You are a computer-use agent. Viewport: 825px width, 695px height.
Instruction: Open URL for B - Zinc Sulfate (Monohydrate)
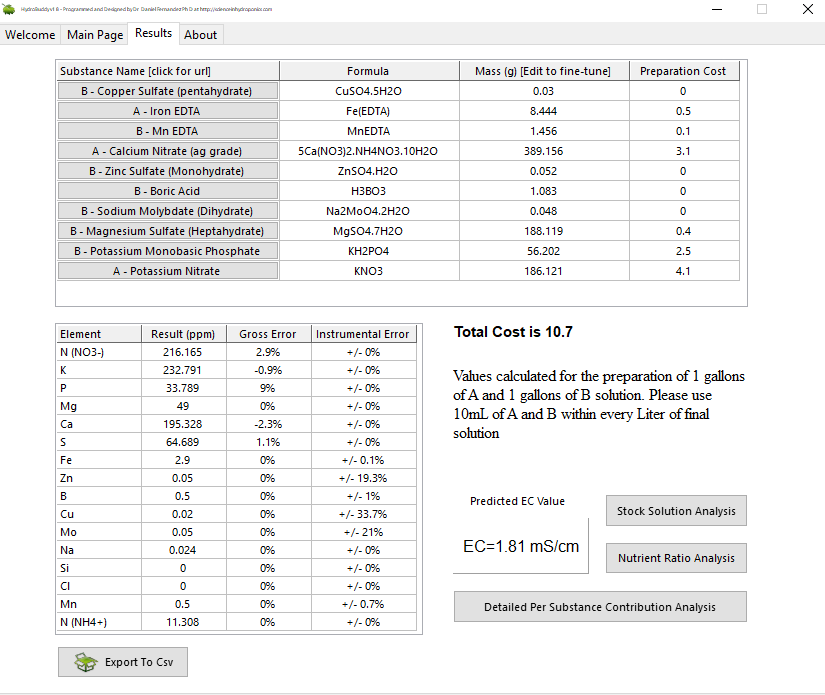pyautogui.click(x=168, y=171)
